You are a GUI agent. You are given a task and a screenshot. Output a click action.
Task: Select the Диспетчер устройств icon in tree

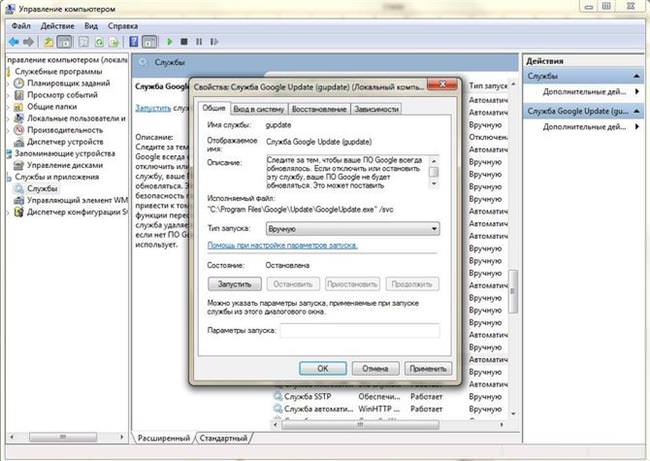[x=19, y=142]
